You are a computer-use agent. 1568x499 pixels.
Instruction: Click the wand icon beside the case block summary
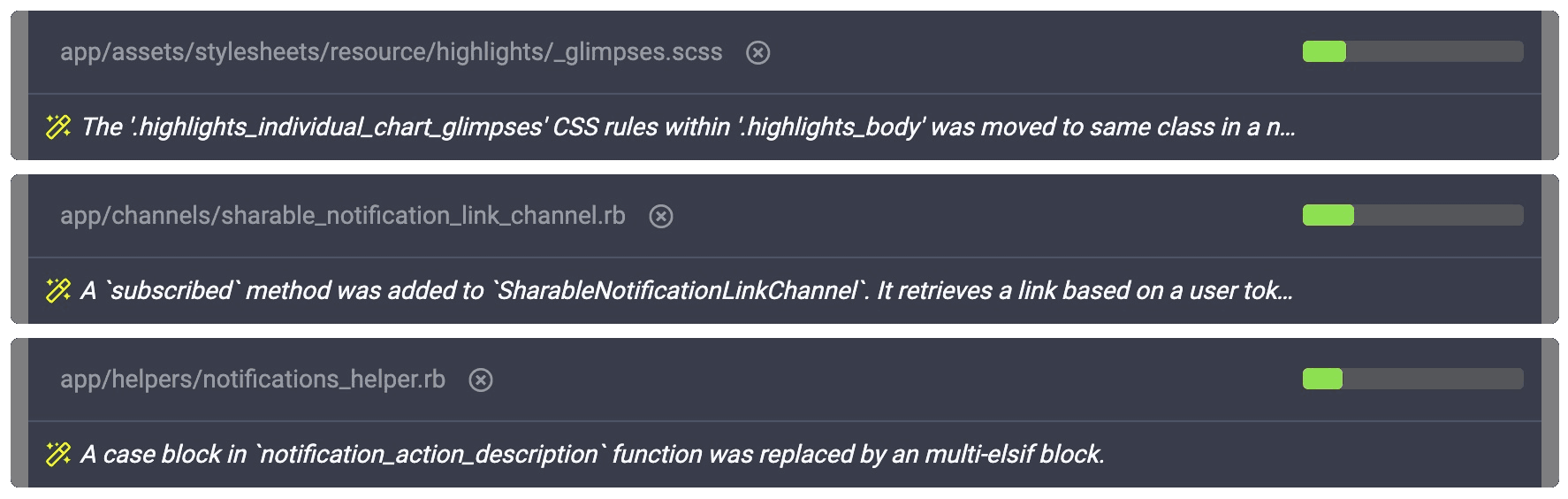pyautogui.click(x=58, y=454)
